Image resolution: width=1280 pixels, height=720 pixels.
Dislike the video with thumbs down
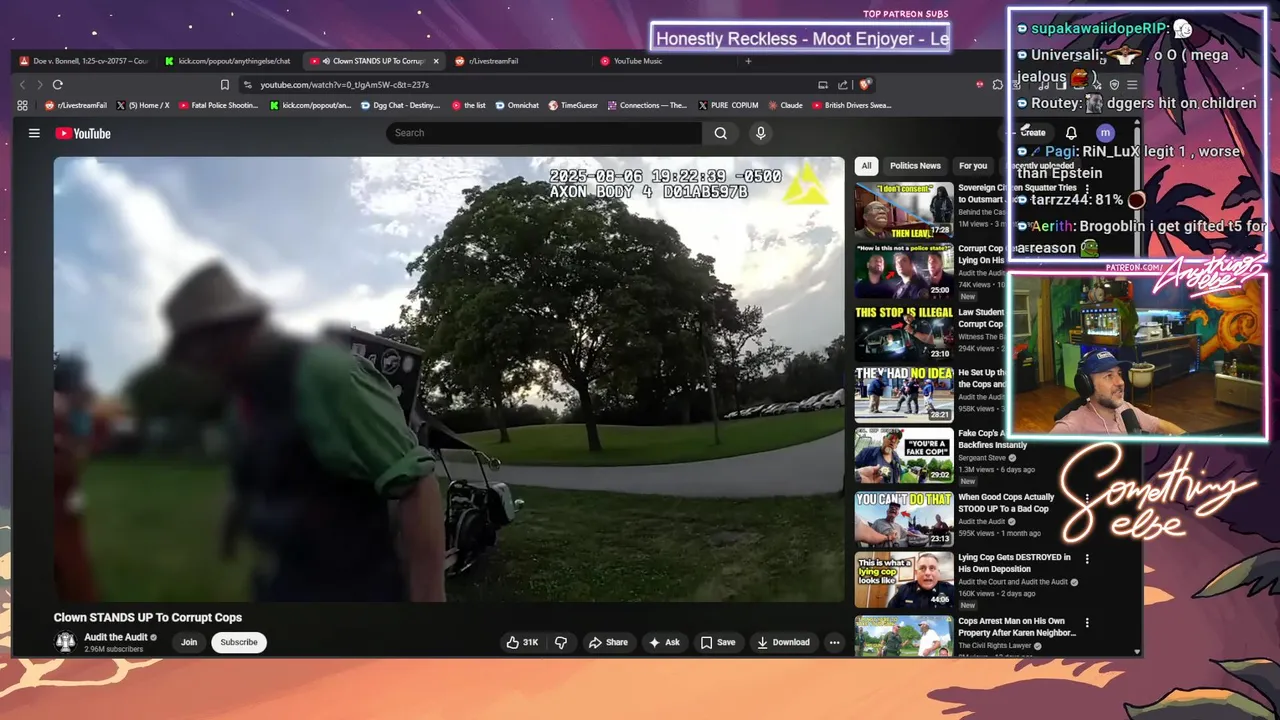(561, 642)
